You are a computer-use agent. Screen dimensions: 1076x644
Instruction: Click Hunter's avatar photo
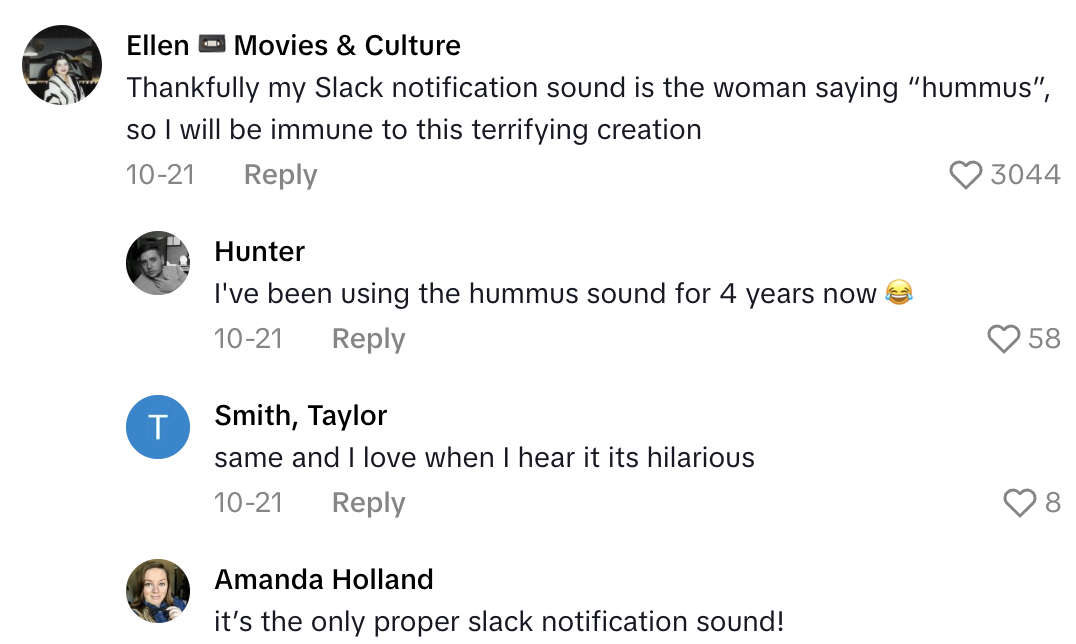coord(158,264)
